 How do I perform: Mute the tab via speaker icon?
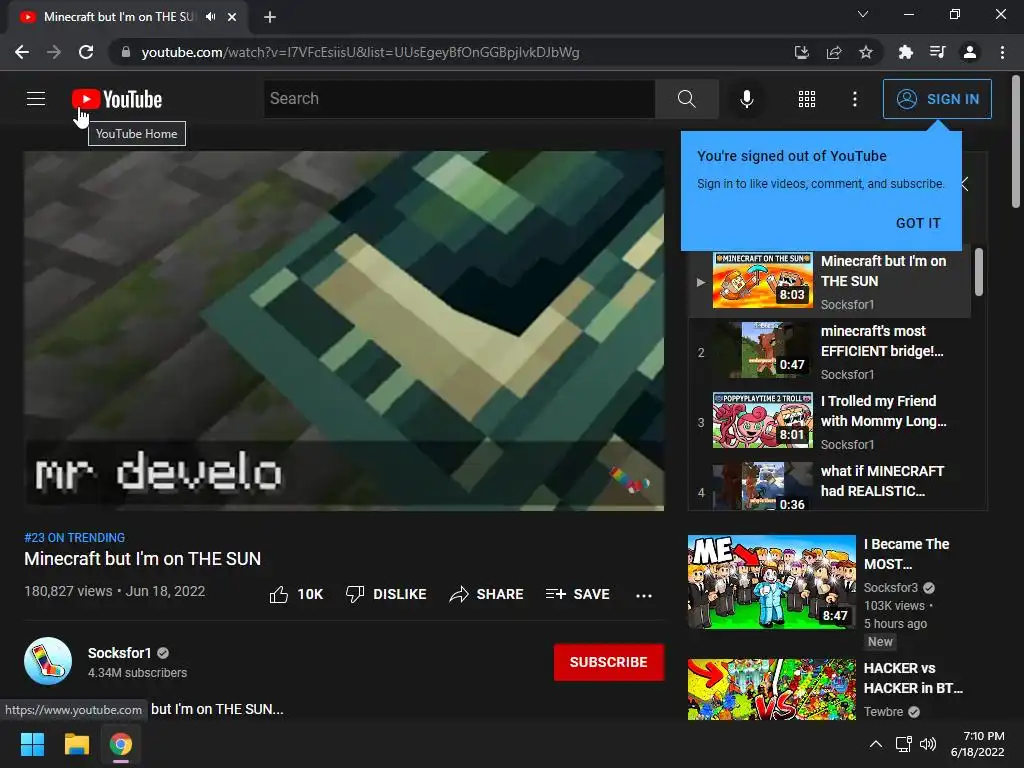point(210,17)
